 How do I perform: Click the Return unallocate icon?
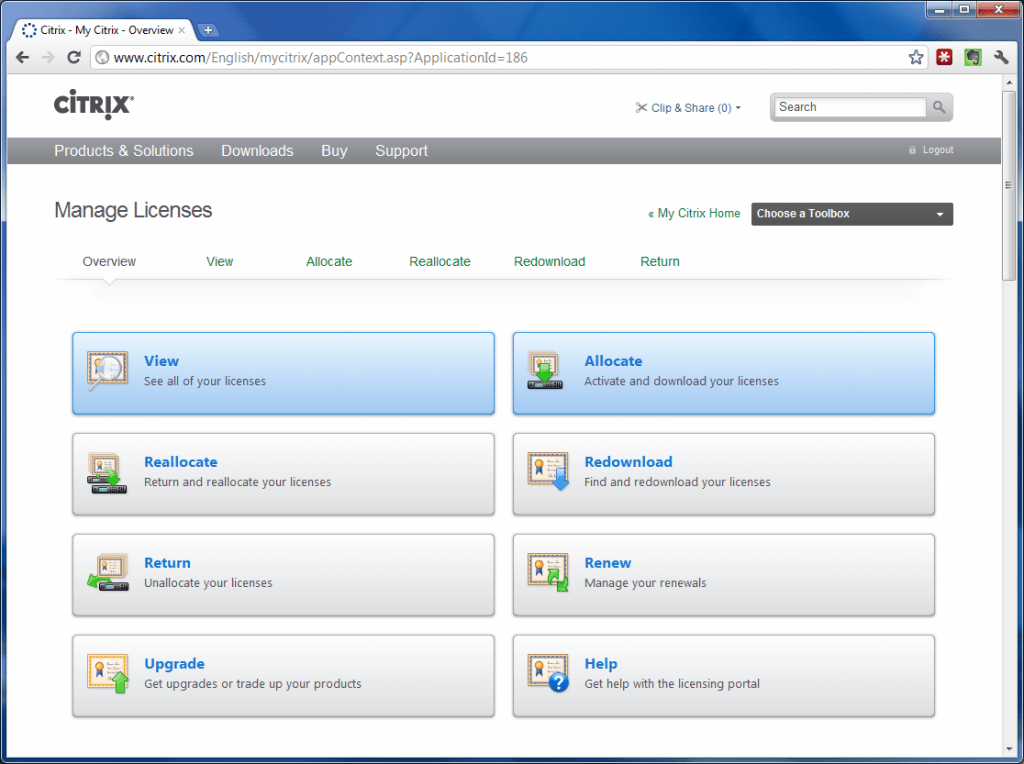[107, 572]
